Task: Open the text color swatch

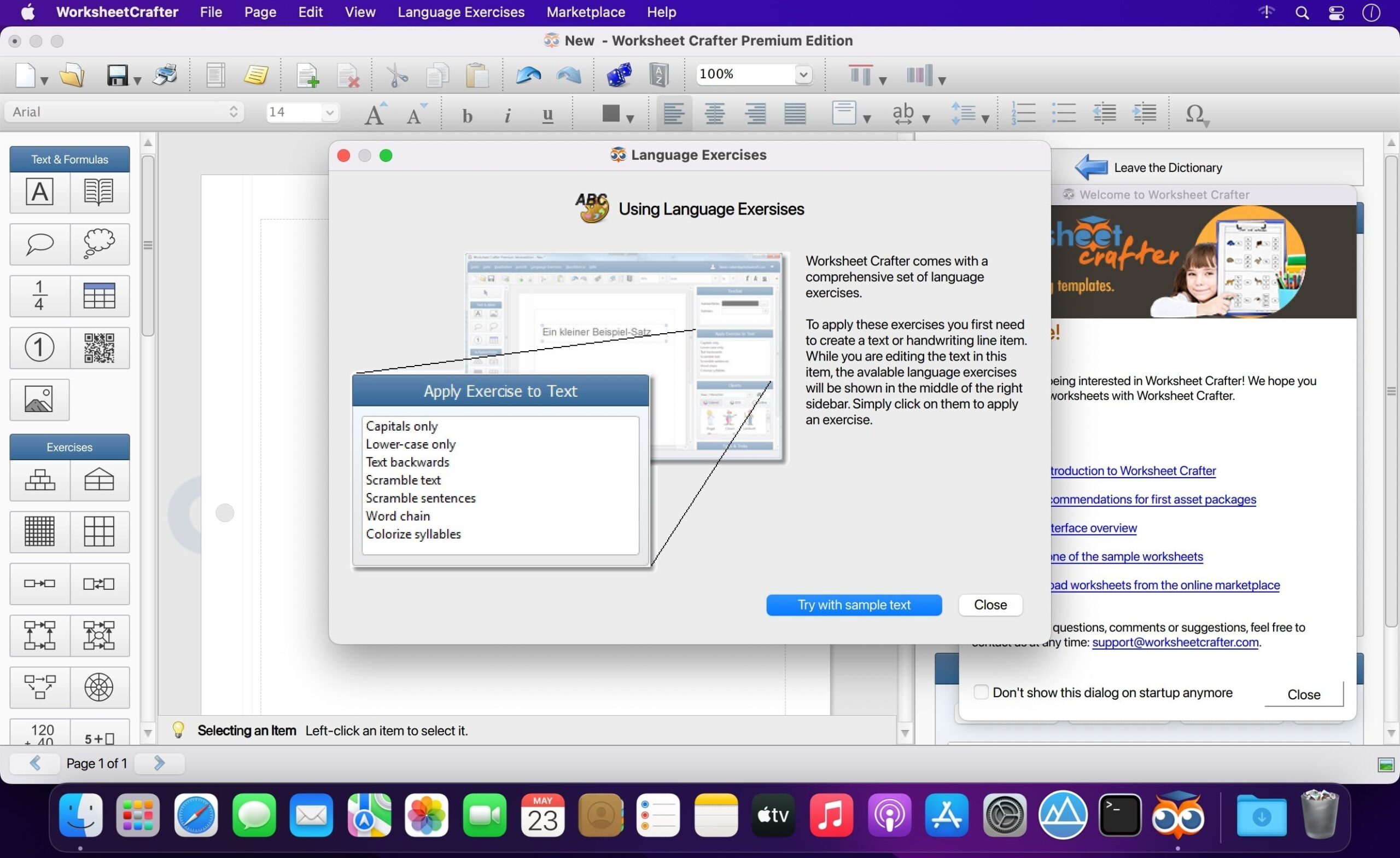Action: click(611, 114)
